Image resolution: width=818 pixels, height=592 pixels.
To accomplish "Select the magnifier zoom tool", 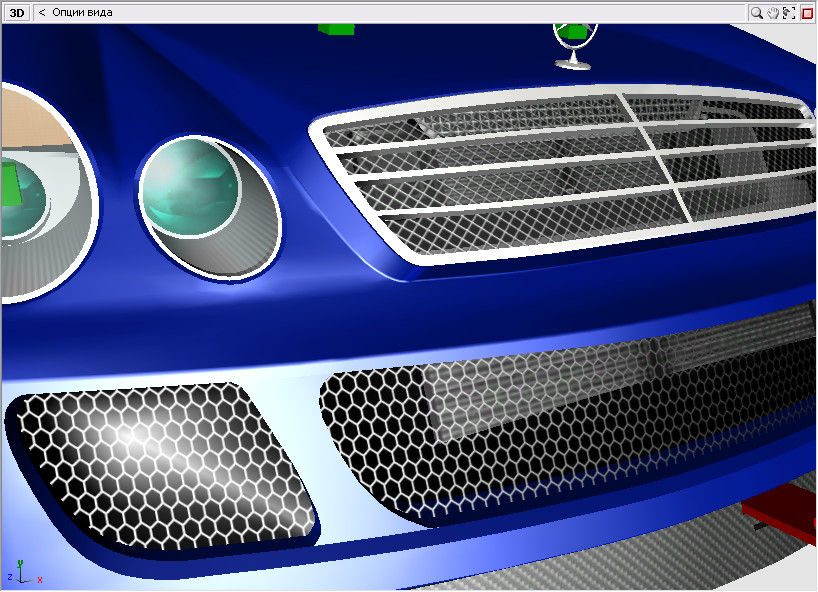I will tap(756, 13).
